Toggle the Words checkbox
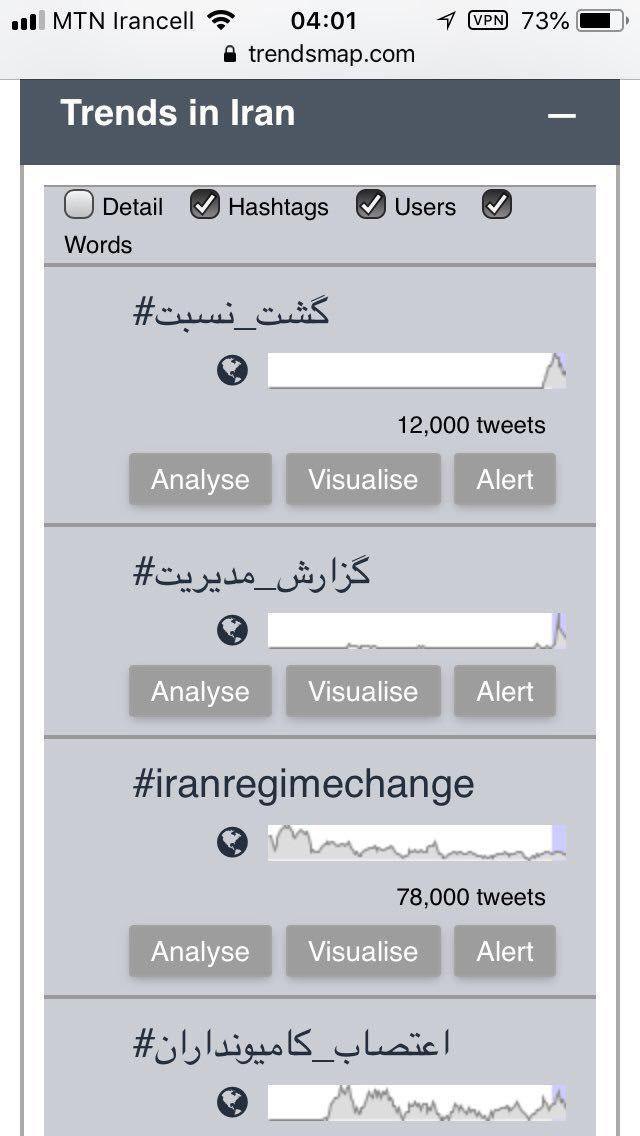640x1136 pixels. (x=497, y=205)
